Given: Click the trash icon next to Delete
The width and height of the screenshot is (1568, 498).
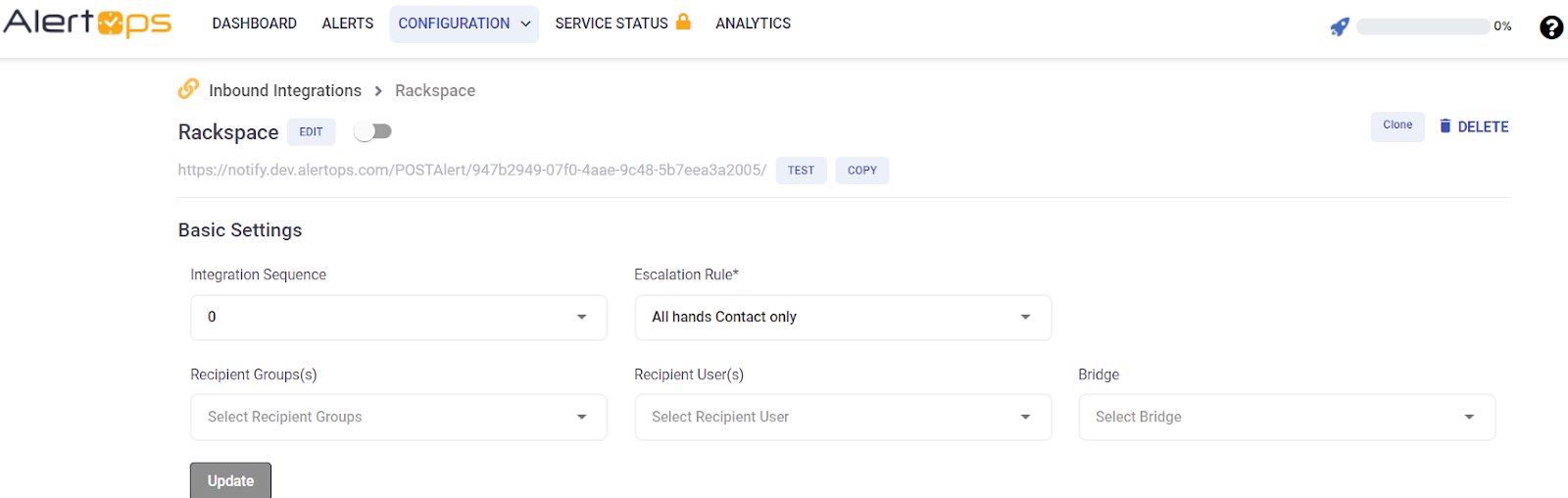Looking at the screenshot, I should 1445,125.
